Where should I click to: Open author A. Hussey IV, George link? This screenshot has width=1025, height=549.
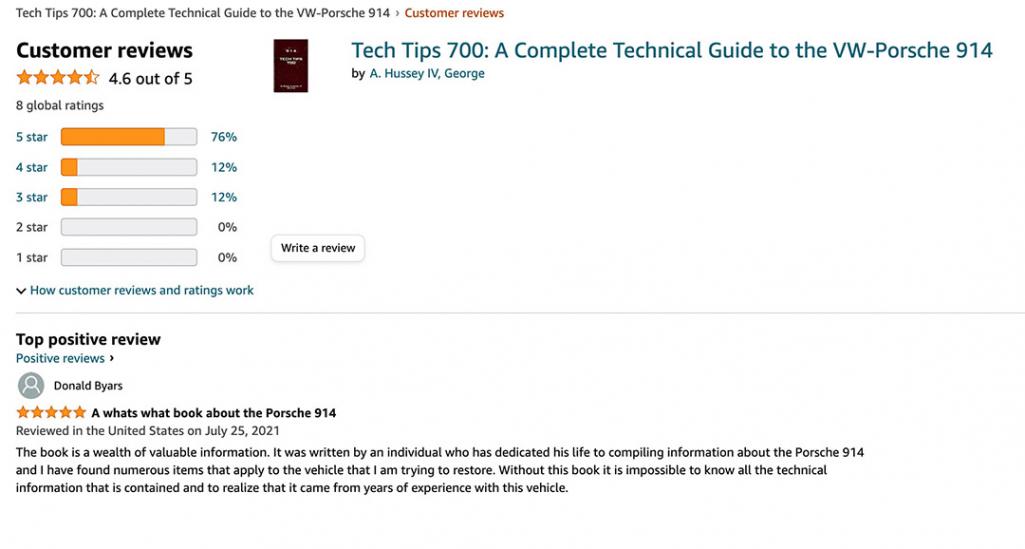tap(427, 73)
